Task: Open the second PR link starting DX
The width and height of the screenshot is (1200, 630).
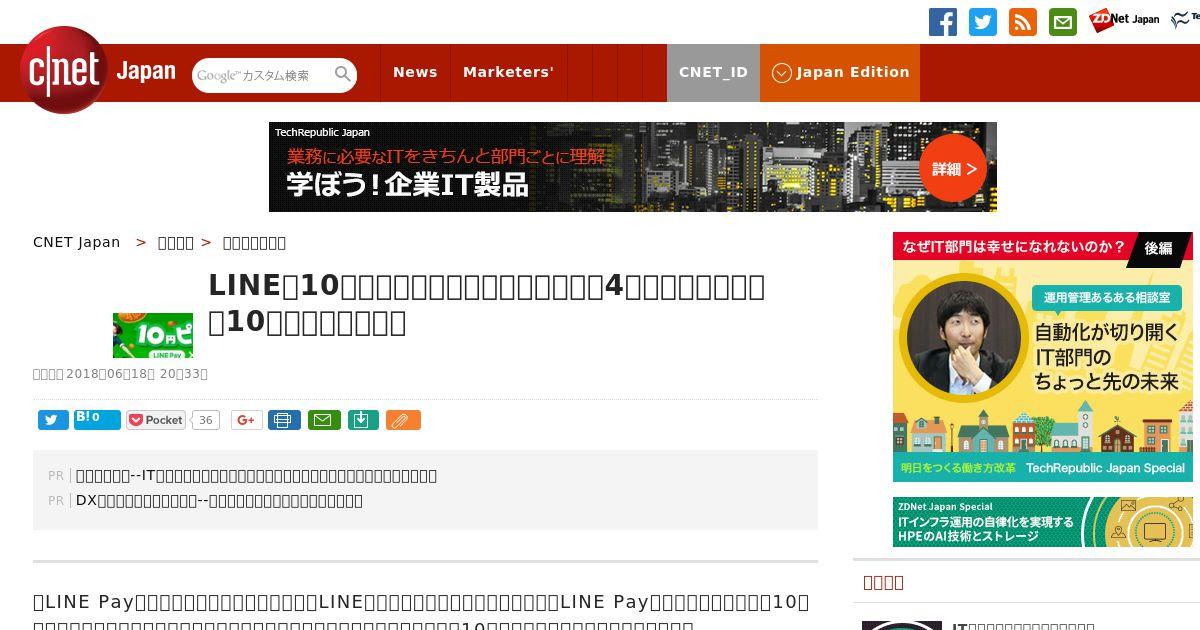Action: [x=219, y=500]
